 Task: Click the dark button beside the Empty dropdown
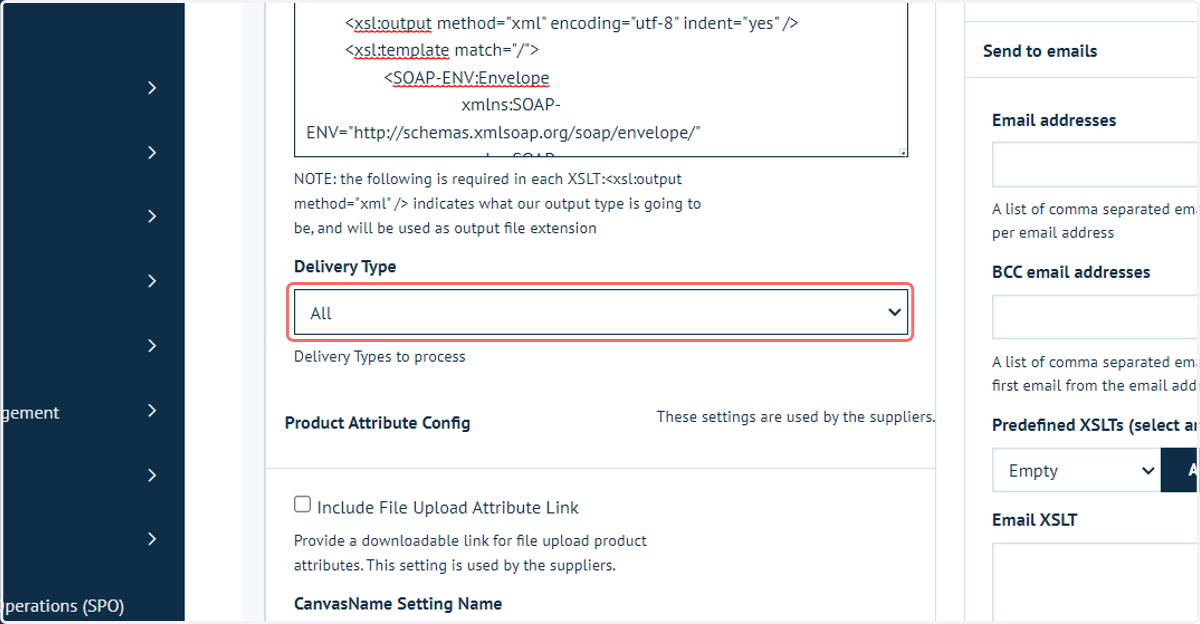coord(1181,471)
